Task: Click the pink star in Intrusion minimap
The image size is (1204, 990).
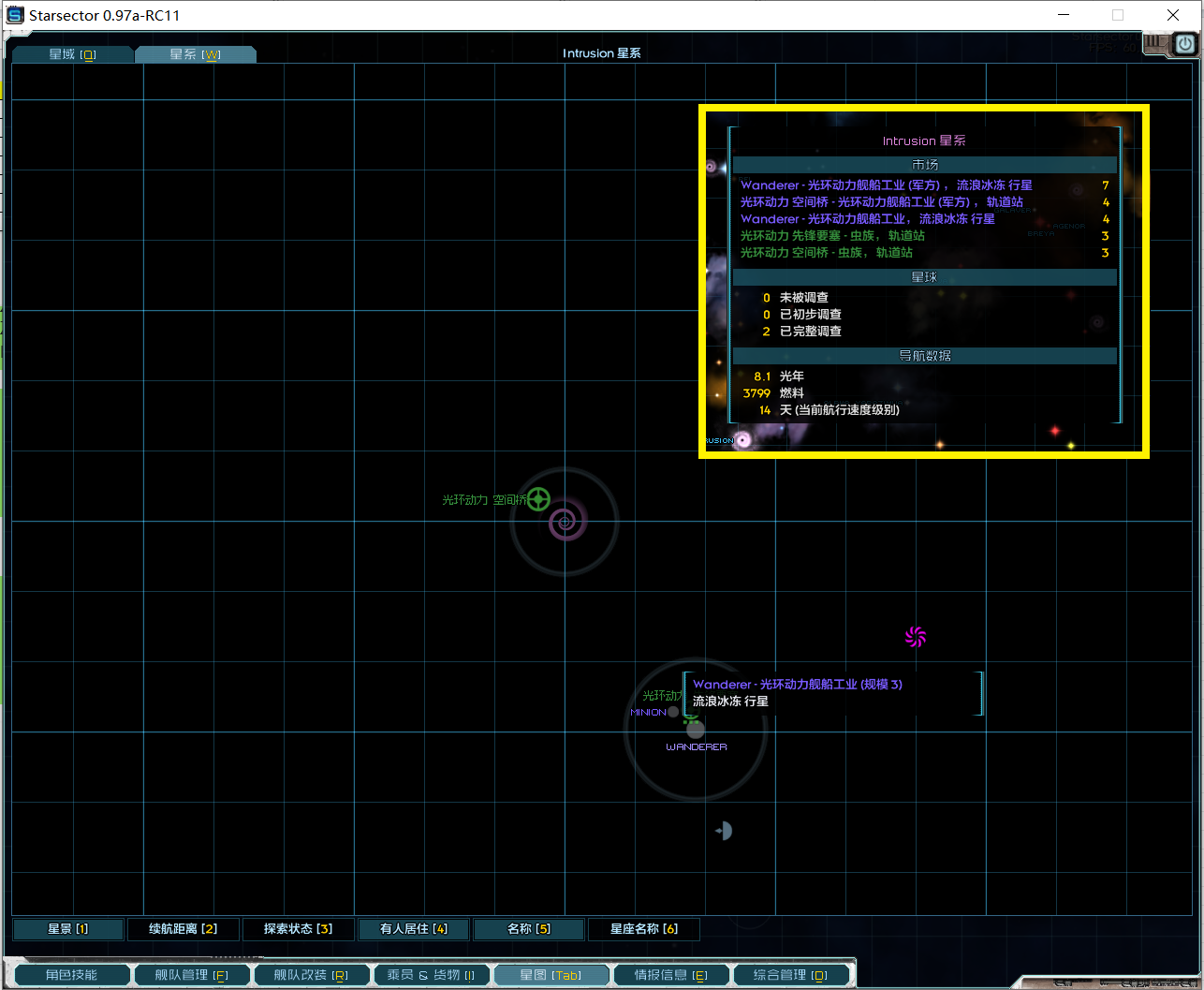Action: (743, 440)
